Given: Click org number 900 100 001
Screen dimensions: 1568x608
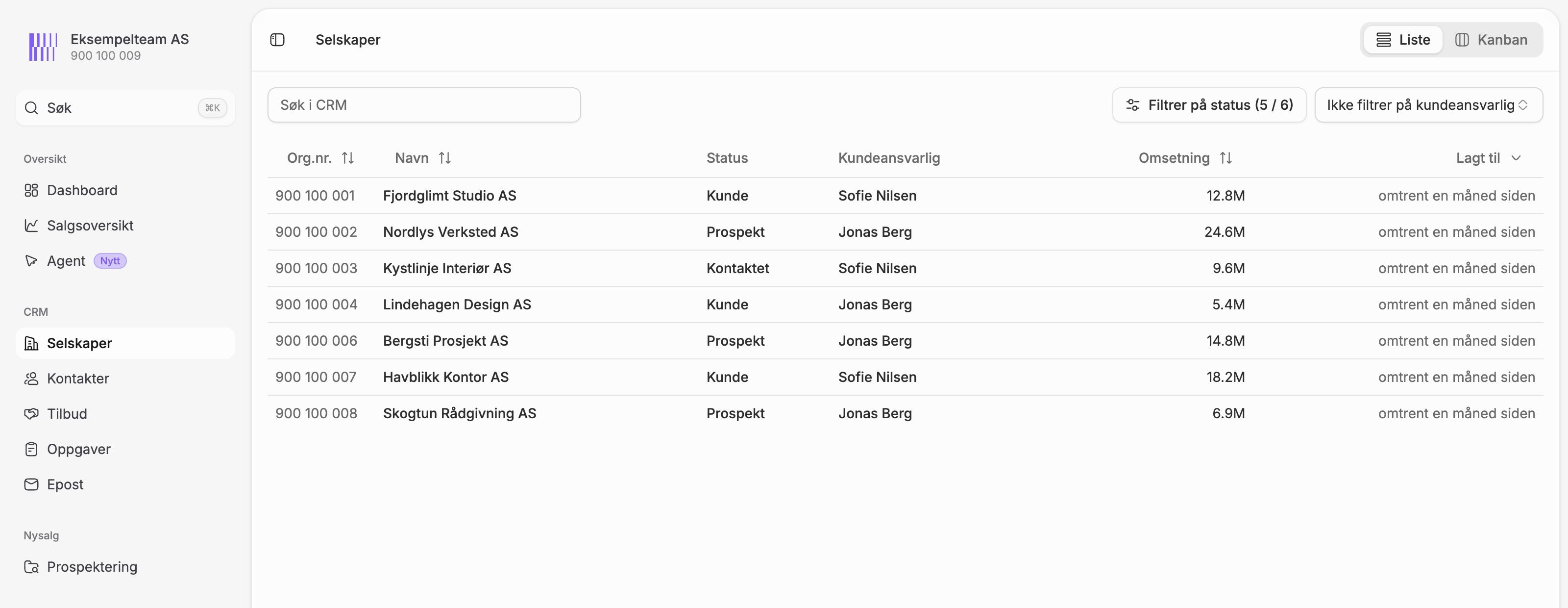Looking at the screenshot, I should pyautogui.click(x=315, y=196).
